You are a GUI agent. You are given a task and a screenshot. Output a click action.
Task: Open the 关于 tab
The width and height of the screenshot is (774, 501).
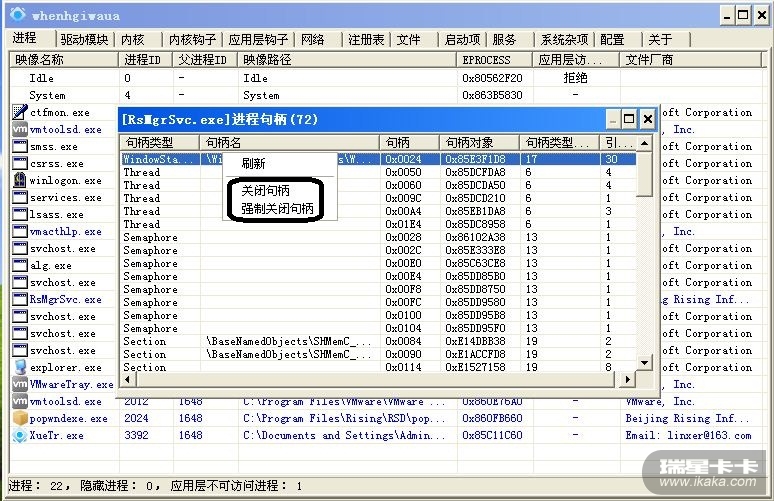660,39
